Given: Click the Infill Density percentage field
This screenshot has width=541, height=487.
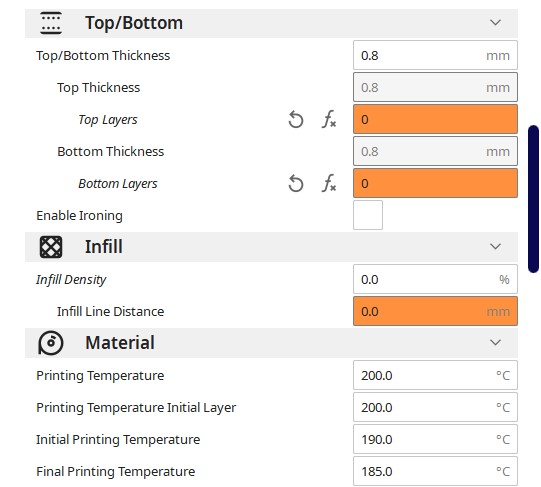Looking at the screenshot, I should 435,279.
